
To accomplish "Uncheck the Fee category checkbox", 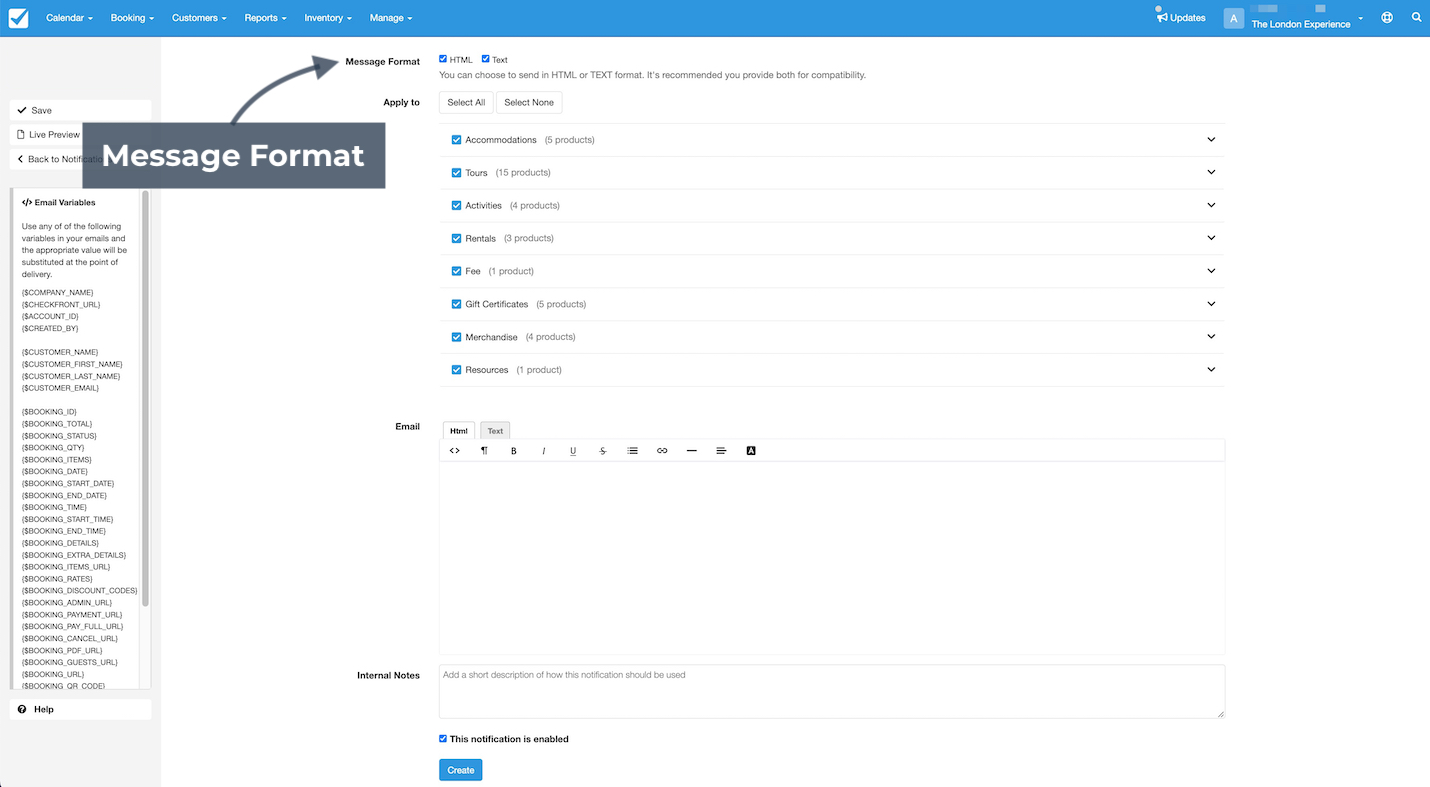I will click(456, 271).
